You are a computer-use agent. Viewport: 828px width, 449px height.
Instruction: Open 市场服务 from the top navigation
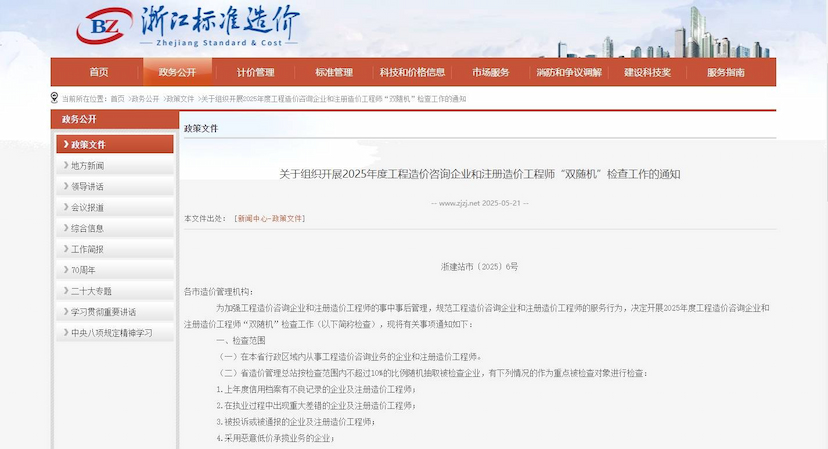point(490,72)
